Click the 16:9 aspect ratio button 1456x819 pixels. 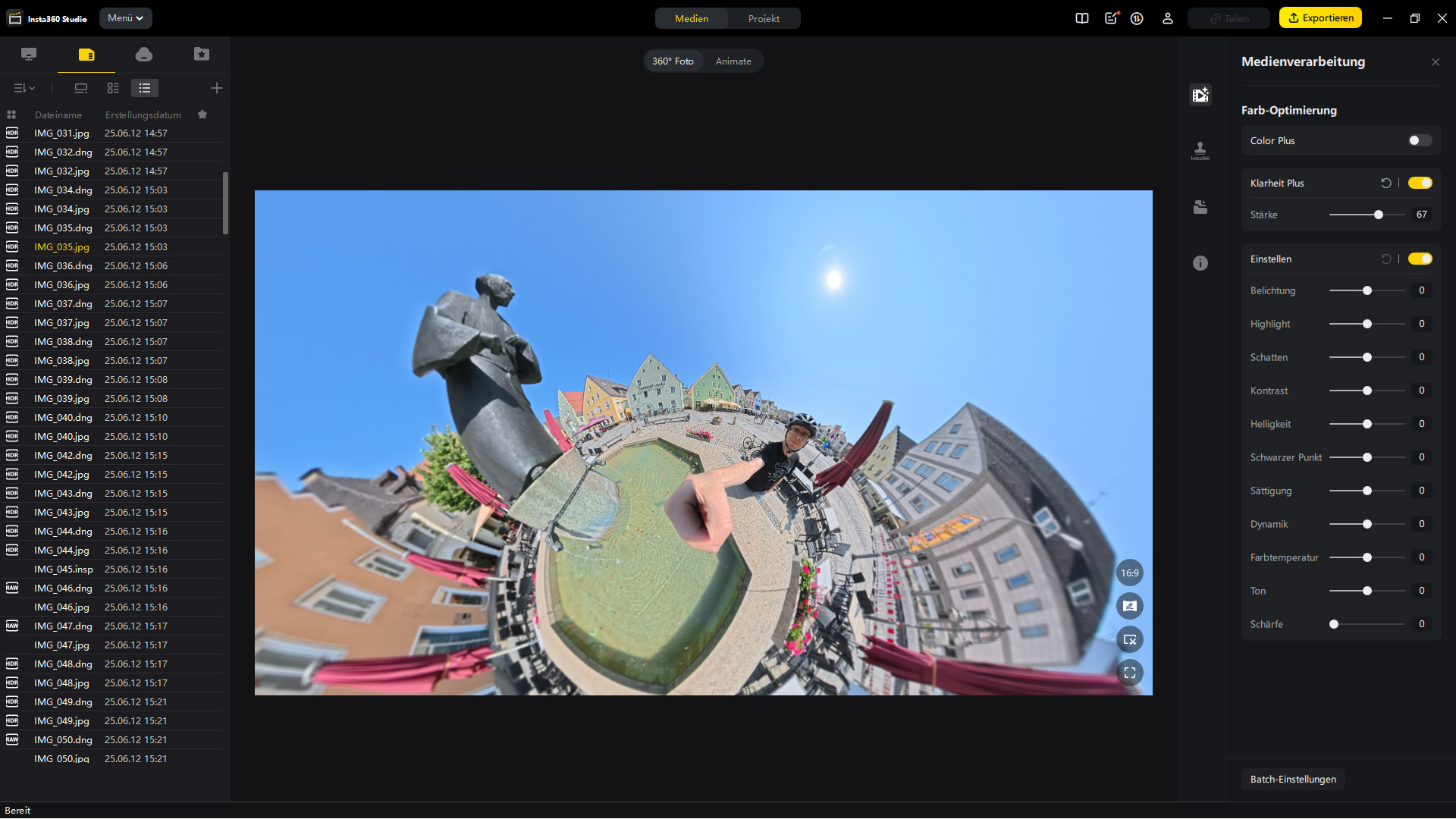1129,573
